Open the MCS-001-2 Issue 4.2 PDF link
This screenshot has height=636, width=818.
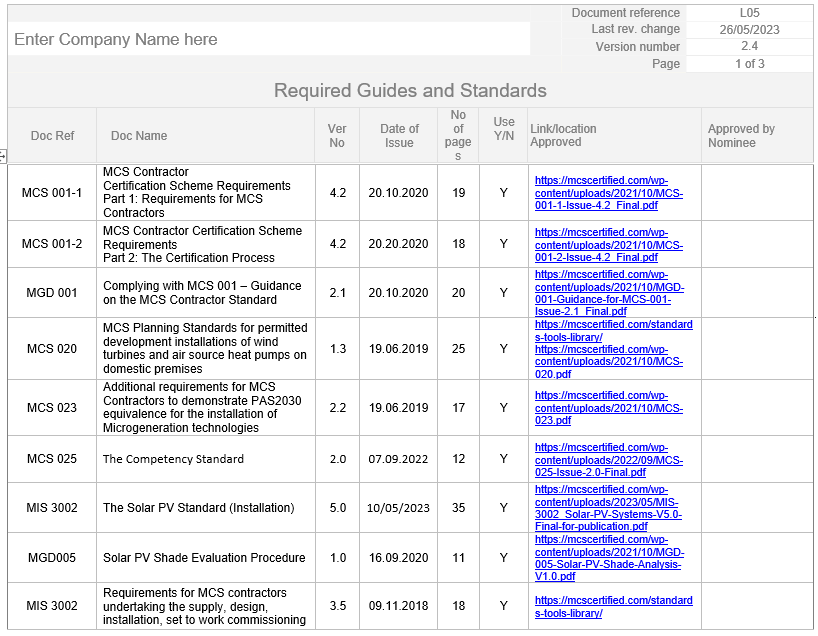click(608, 244)
